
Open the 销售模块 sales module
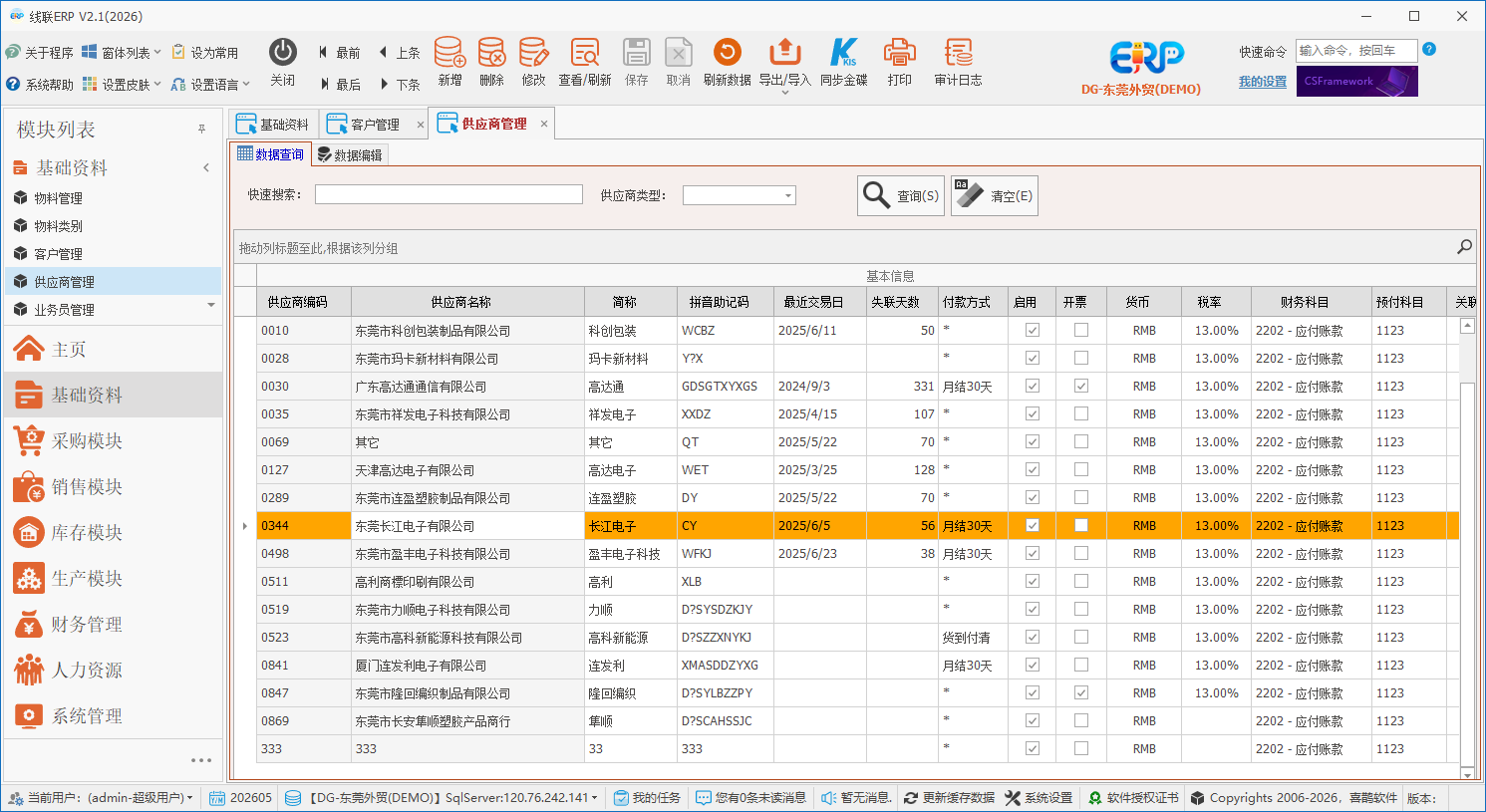[113, 486]
